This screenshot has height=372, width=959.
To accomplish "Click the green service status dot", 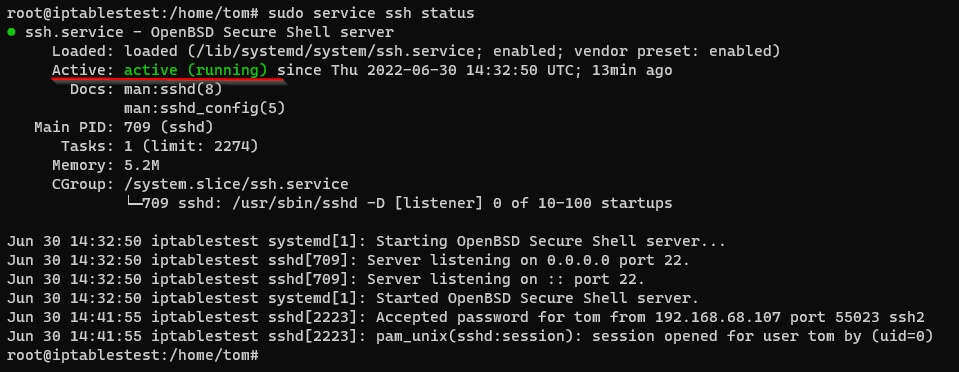I will point(12,32).
